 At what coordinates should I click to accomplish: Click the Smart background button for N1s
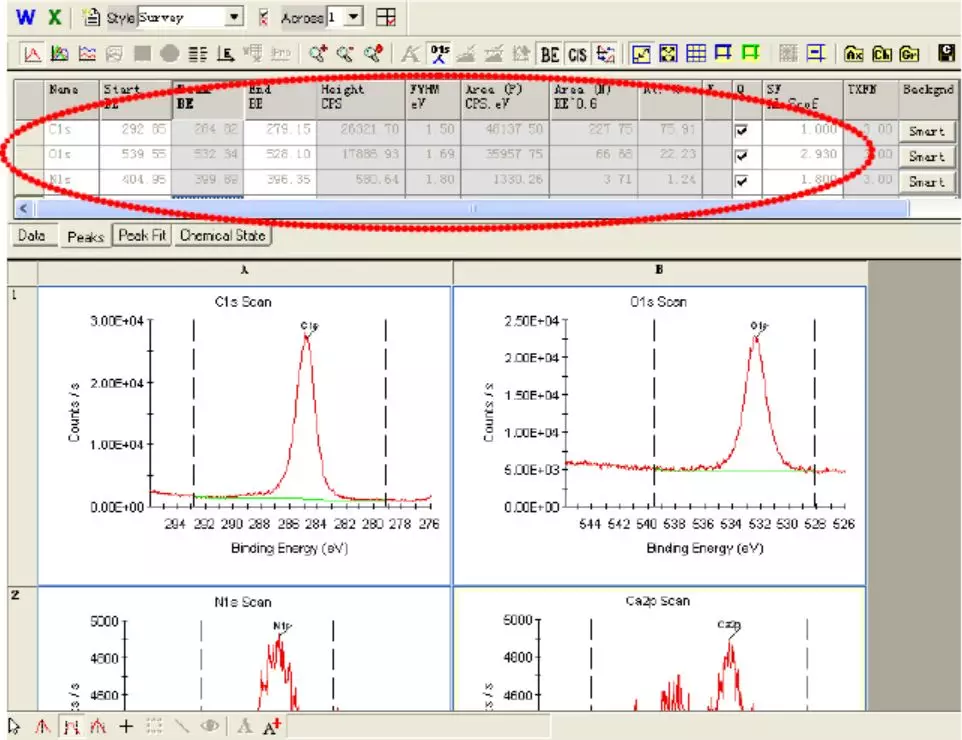pos(926,182)
